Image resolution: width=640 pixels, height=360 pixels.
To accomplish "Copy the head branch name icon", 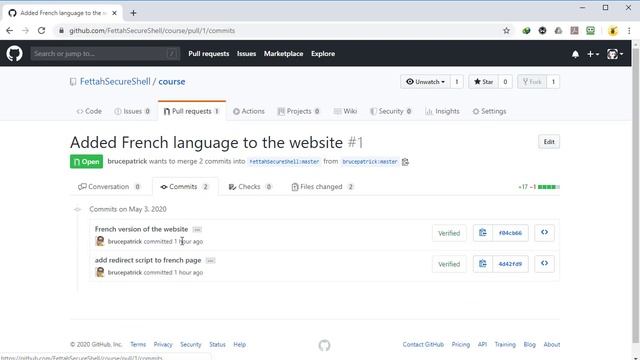I will [405, 162].
